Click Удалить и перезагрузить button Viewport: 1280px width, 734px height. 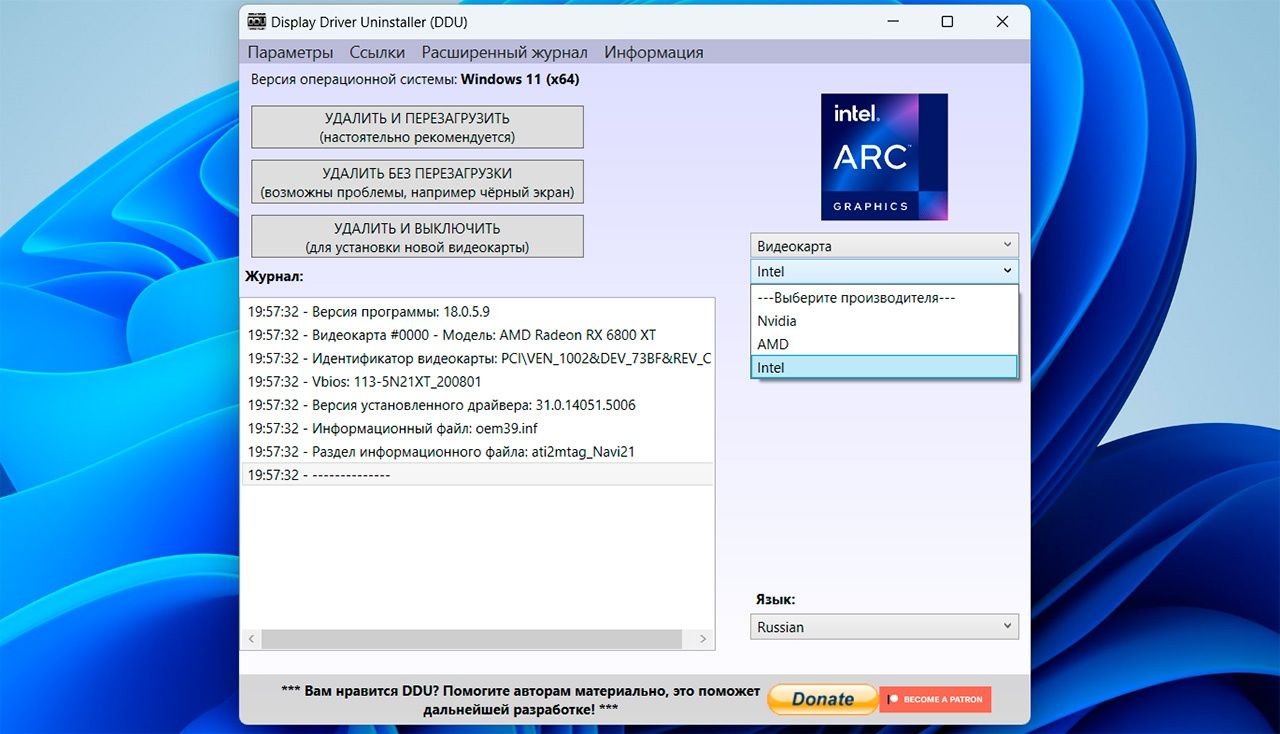(417, 127)
